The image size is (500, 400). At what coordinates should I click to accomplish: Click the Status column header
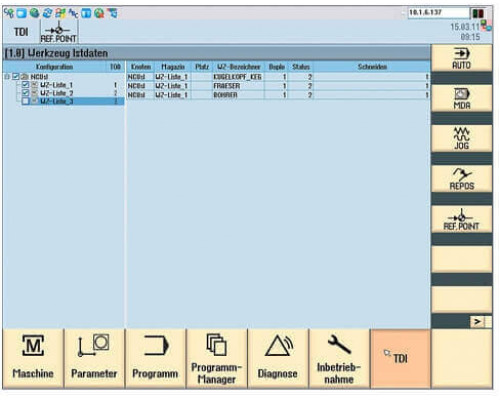click(301, 67)
